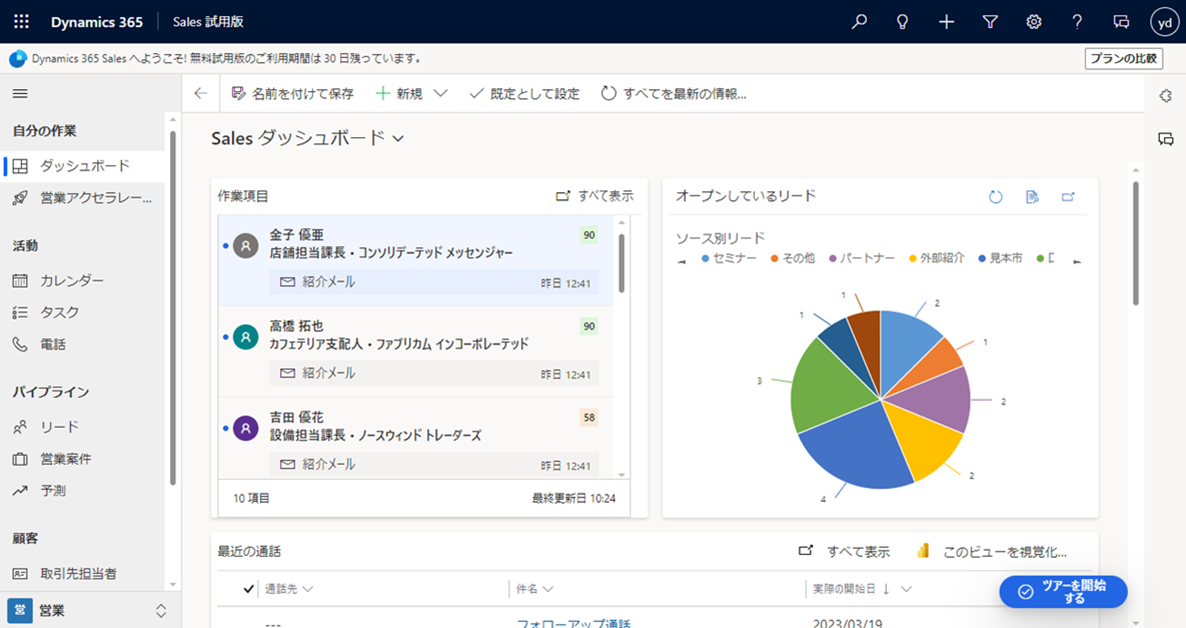Click すべてを最新の情報 refresh button
The width and height of the screenshot is (1186, 628).
pos(673,94)
